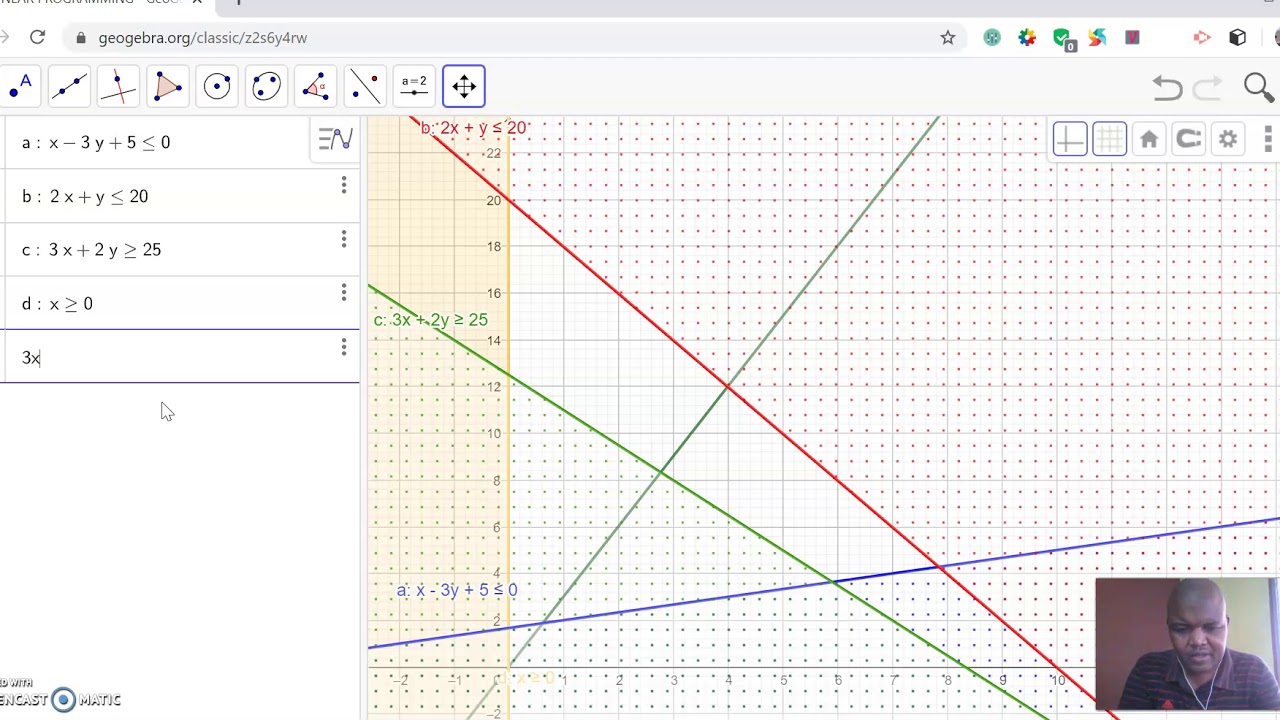This screenshot has width=1280, height=720.
Task: Select the Ellipse conic tool
Action: (266, 87)
